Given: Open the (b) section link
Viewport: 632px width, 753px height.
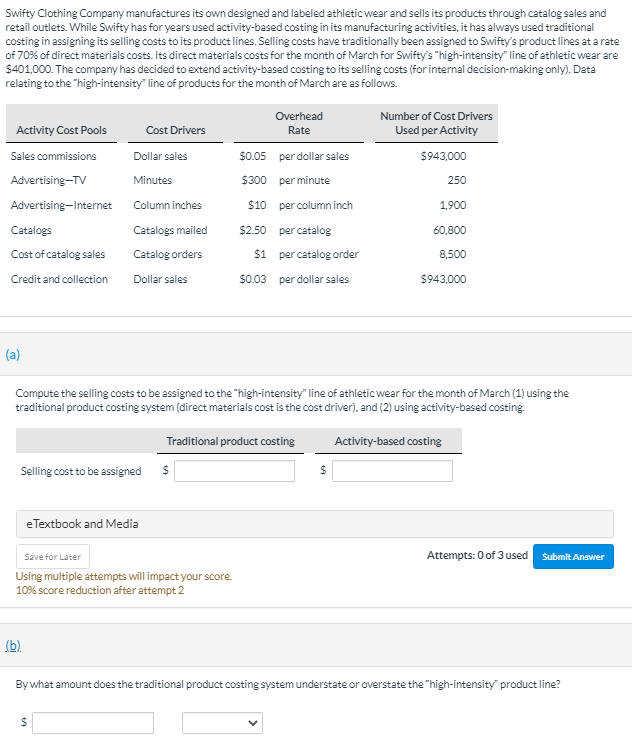Looking at the screenshot, I should click(13, 645).
